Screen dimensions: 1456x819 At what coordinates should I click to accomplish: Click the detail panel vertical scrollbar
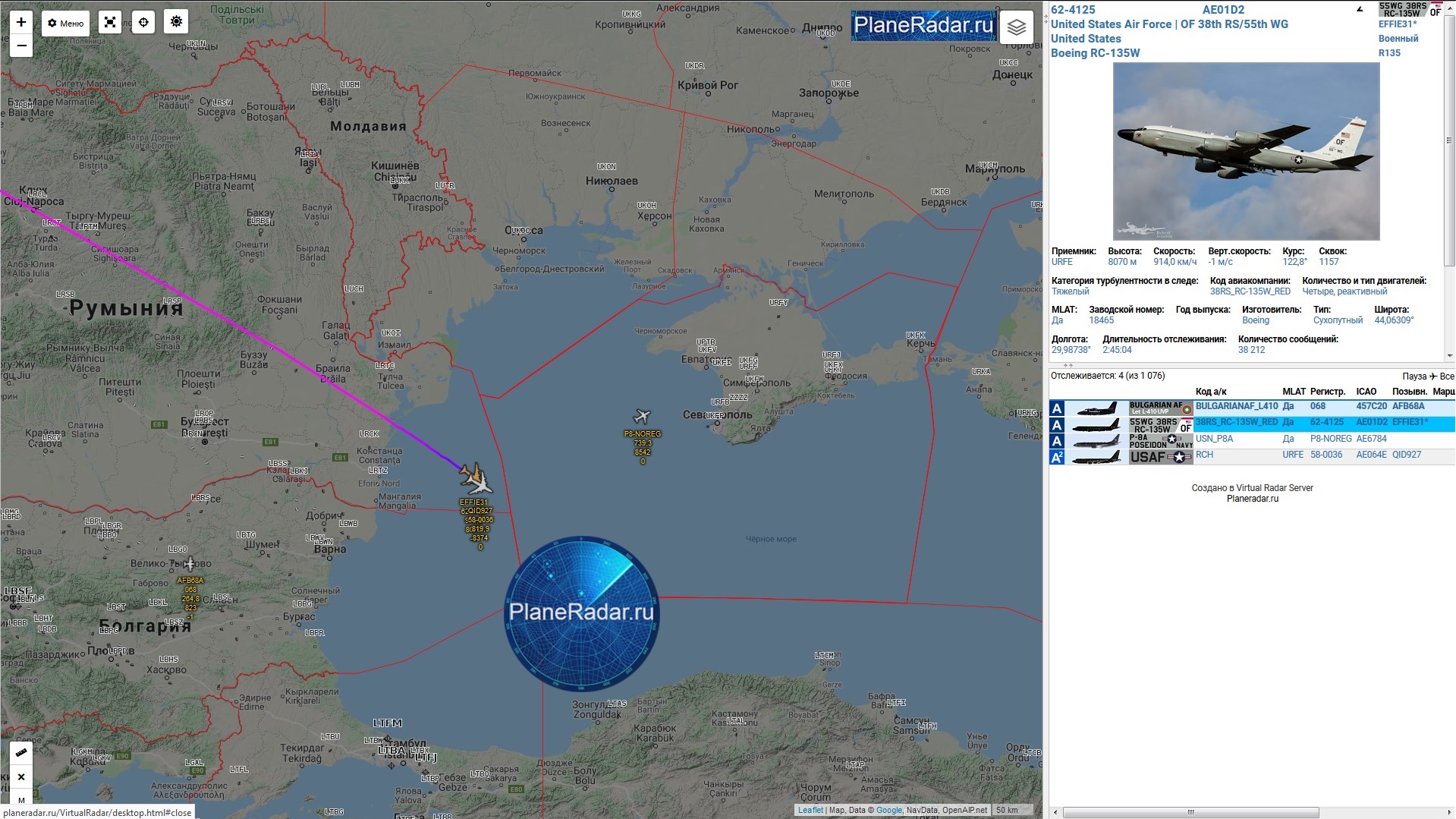pyautogui.click(x=1449, y=140)
